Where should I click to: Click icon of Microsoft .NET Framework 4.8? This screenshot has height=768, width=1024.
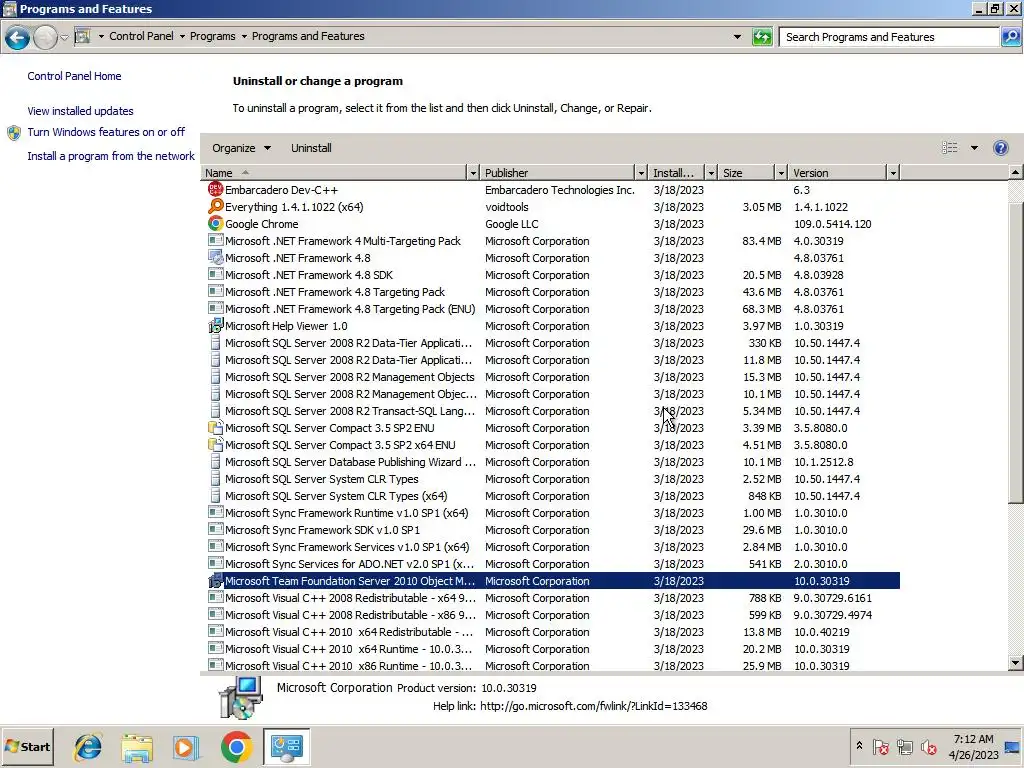tap(216, 257)
